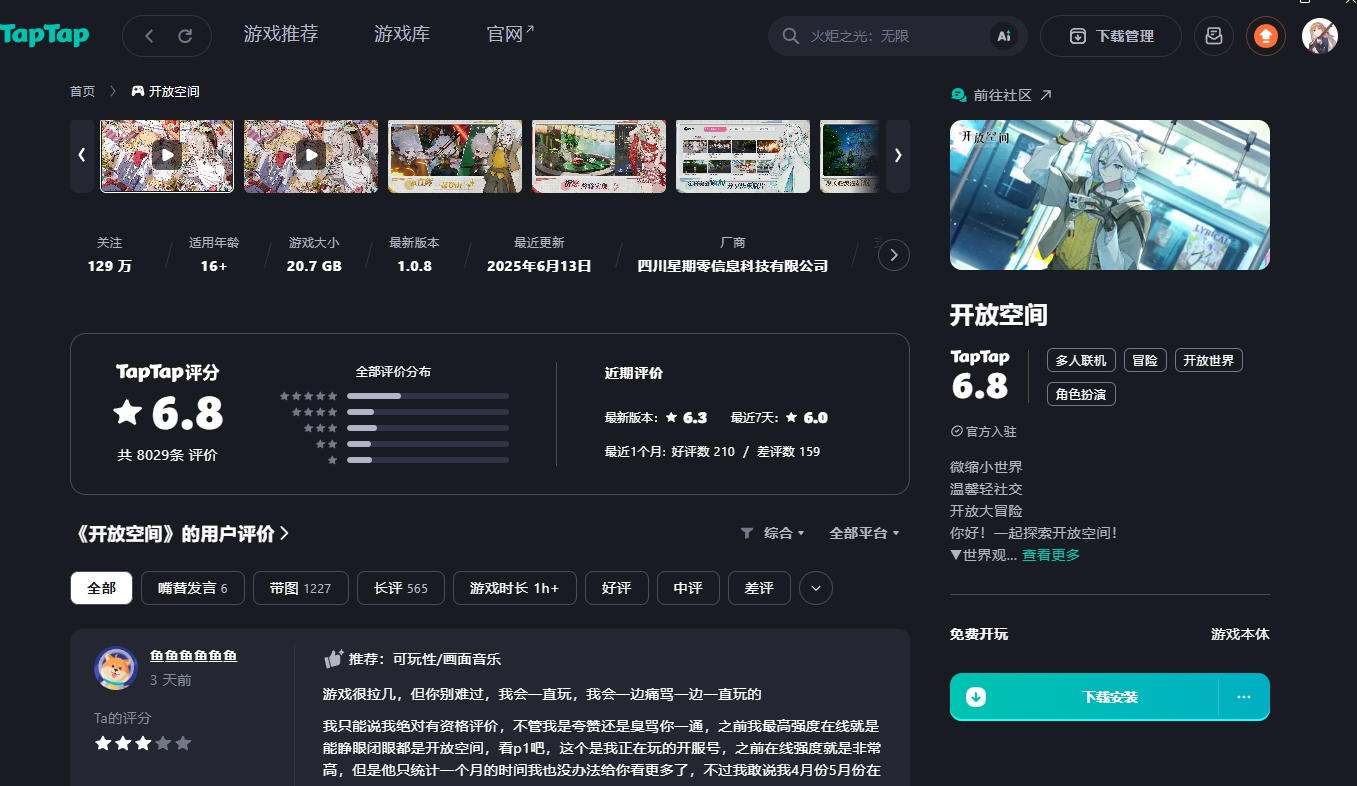Open 游戏推荐 from the navigation bar
The height and width of the screenshot is (786, 1357).
pyautogui.click(x=280, y=33)
